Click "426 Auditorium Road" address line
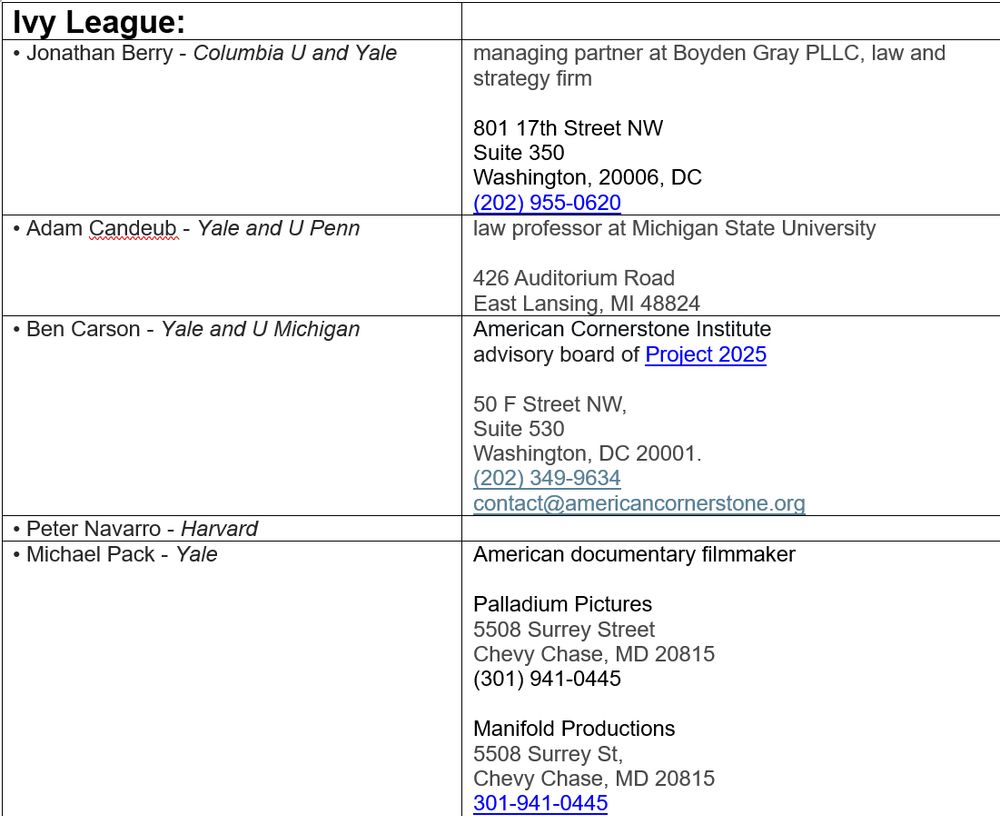This screenshot has width=1000, height=816. click(574, 278)
